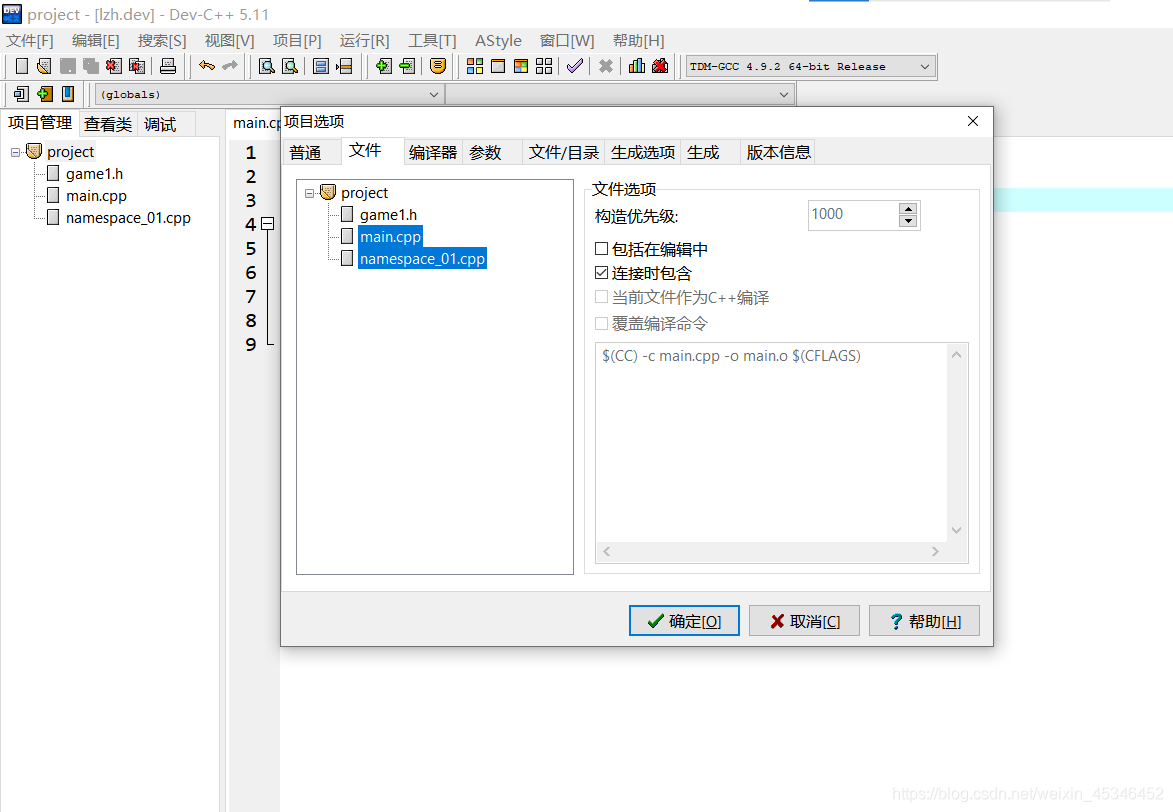The width and height of the screenshot is (1173, 812).
Task: Uncheck the 连接时包含 option
Action: (x=601, y=272)
